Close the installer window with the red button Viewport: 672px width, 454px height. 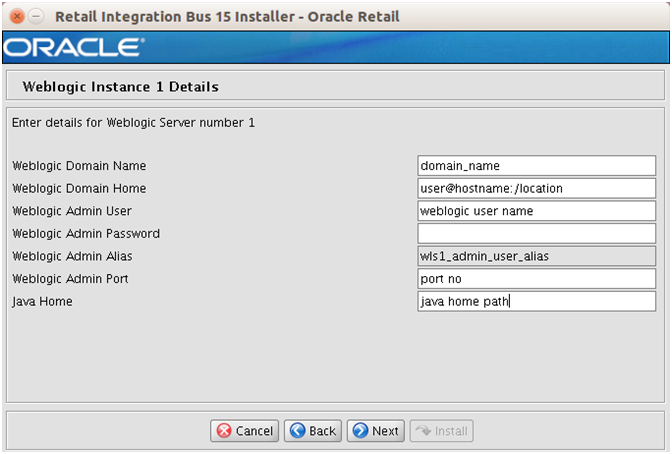[x=17, y=16]
